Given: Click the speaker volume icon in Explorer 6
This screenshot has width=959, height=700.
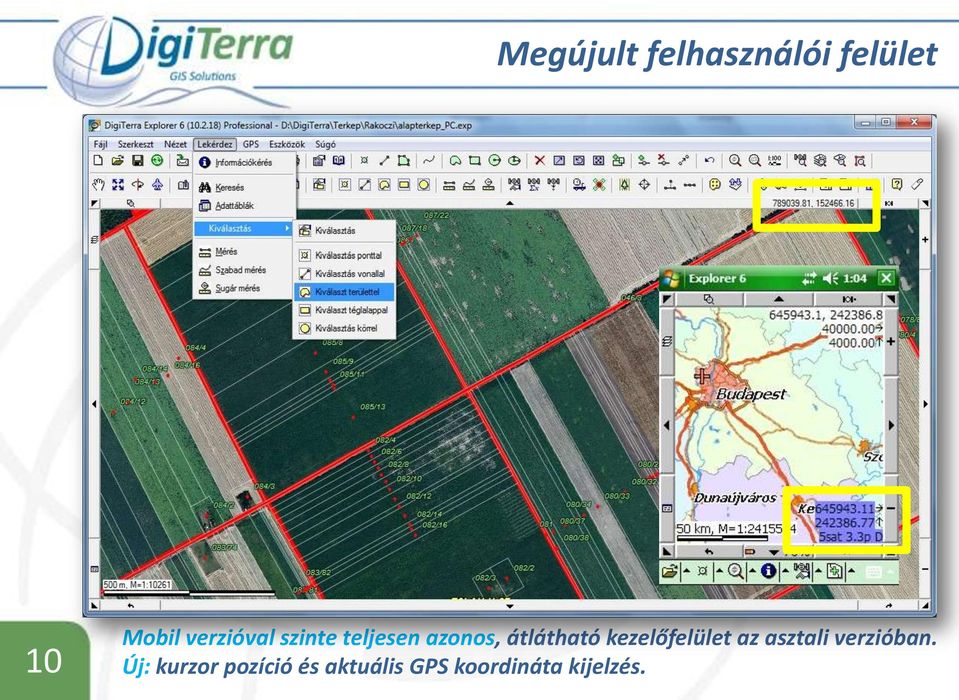Looking at the screenshot, I should click(830, 279).
